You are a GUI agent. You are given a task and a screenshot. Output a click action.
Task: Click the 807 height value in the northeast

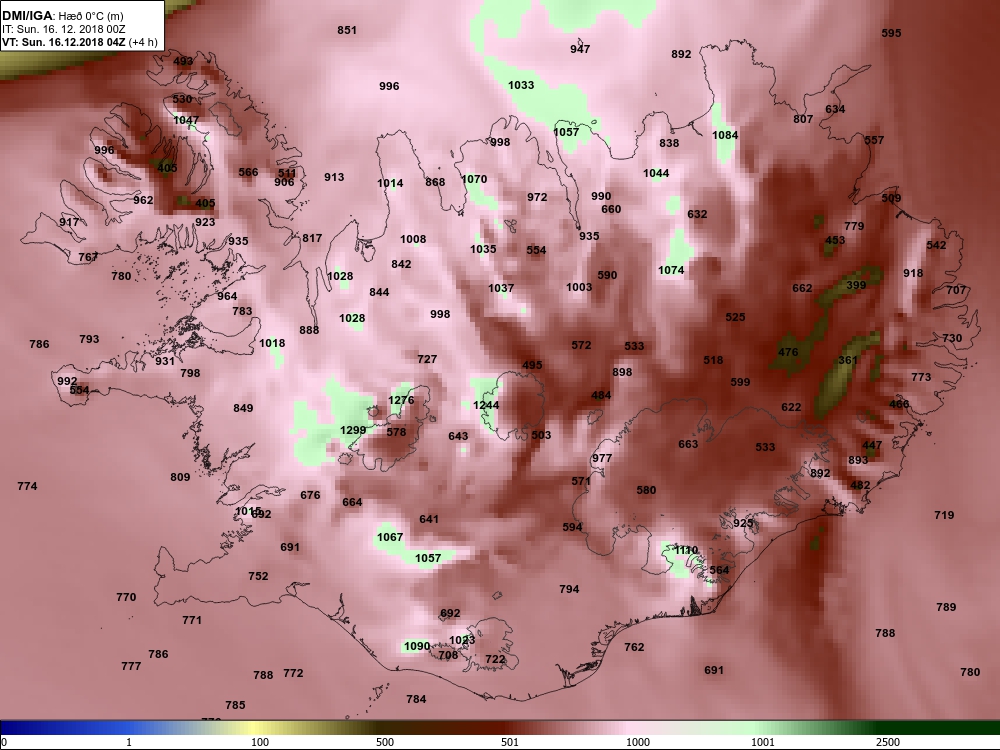(x=804, y=119)
